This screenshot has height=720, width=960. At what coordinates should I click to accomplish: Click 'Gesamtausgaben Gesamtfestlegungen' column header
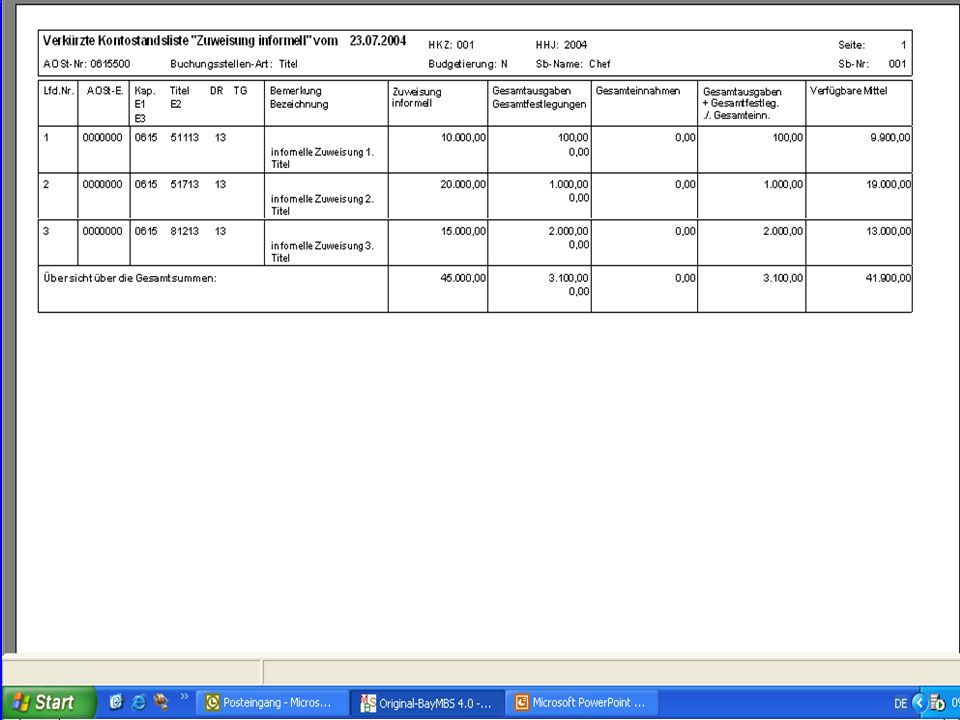[539, 97]
